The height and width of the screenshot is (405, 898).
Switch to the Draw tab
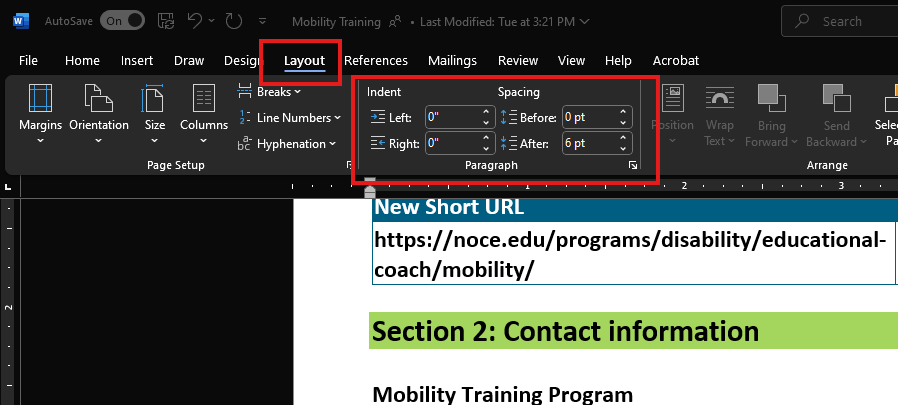pos(189,61)
